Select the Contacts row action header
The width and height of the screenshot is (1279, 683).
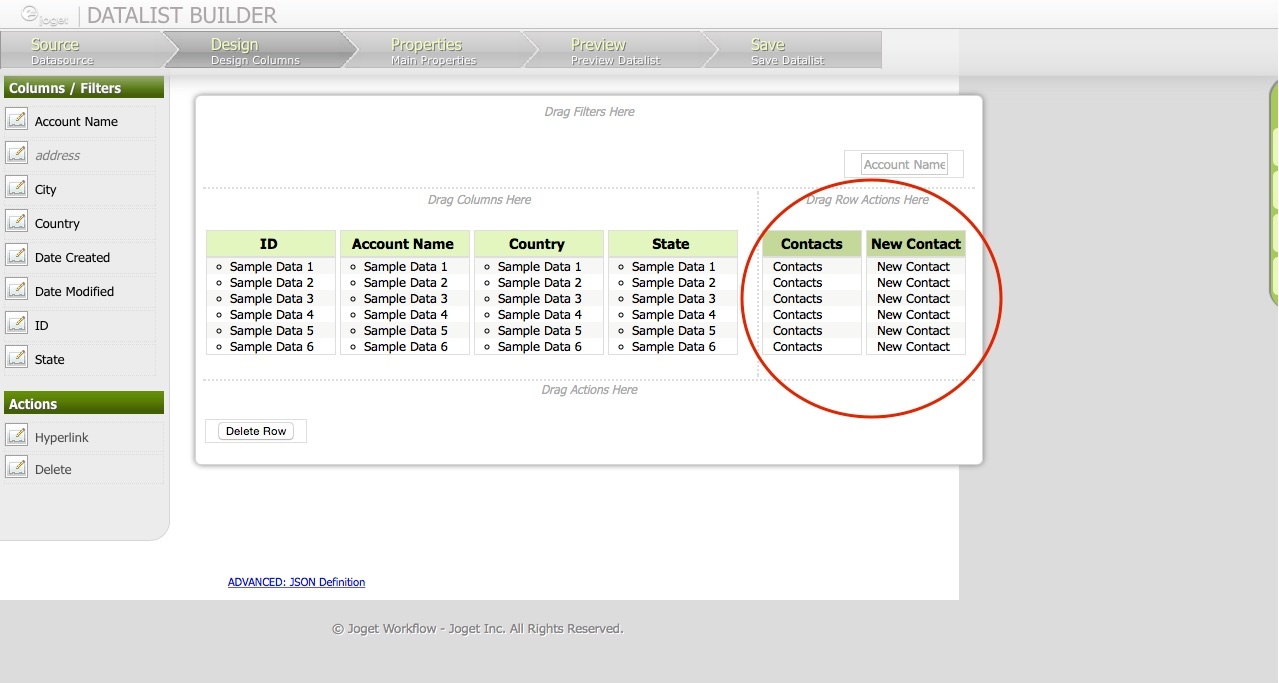coord(811,244)
